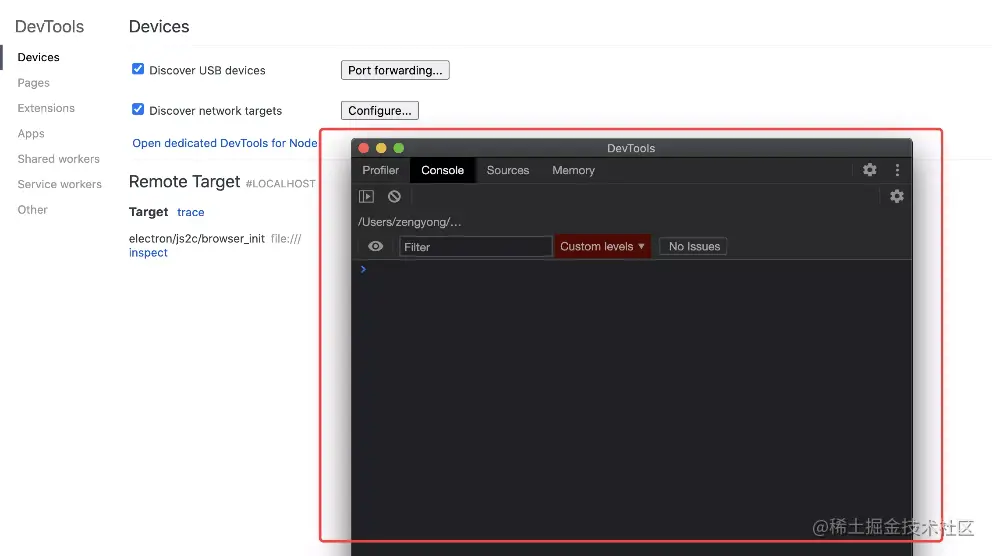
Task: Click the No Issues button
Action: [693, 246]
